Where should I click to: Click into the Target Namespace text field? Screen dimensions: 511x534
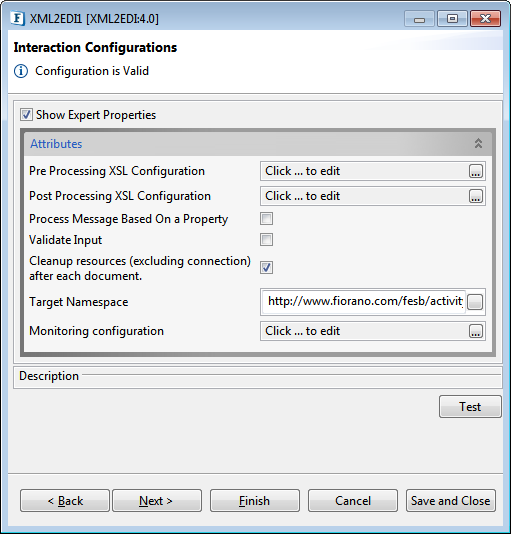364,302
